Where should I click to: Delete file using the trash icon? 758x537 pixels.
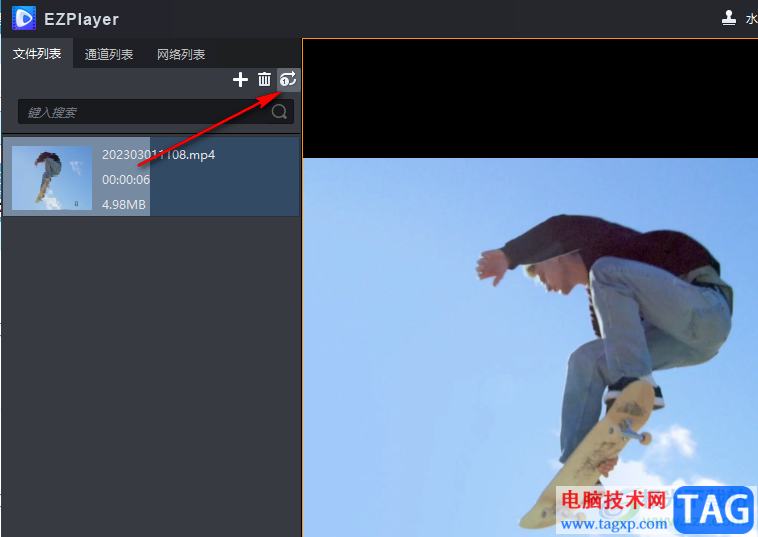[x=264, y=79]
